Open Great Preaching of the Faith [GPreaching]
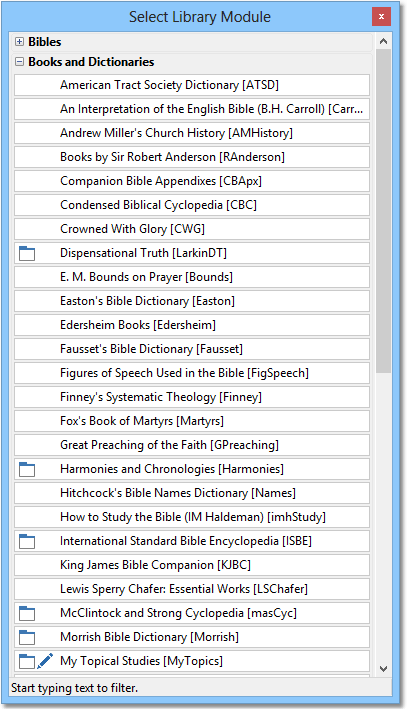The width and height of the screenshot is (407, 711). (x=192, y=445)
